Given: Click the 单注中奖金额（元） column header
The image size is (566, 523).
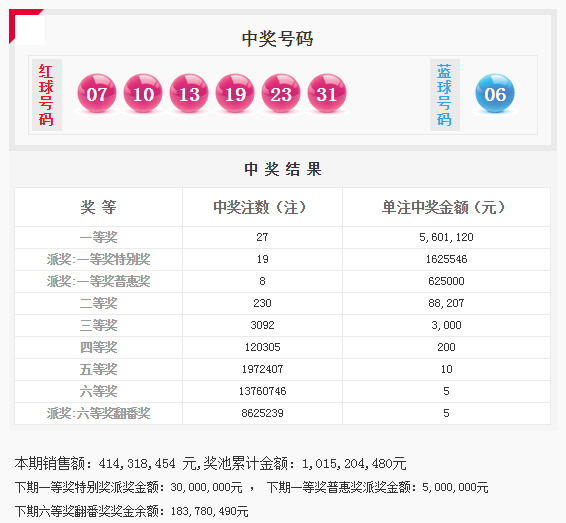Looking at the screenshot, I should point(443,207).
